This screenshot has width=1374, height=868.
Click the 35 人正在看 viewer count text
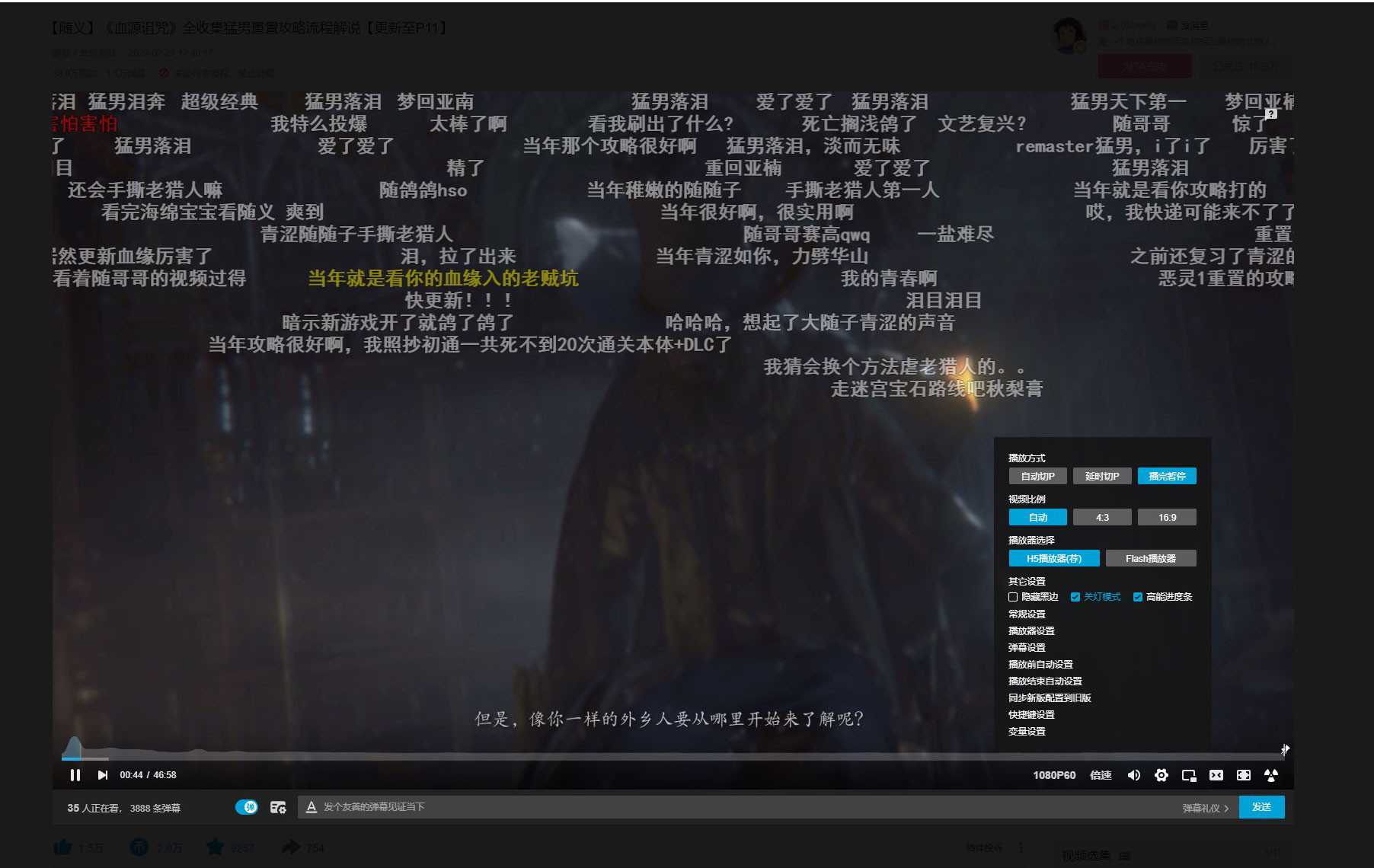point(94,808)
